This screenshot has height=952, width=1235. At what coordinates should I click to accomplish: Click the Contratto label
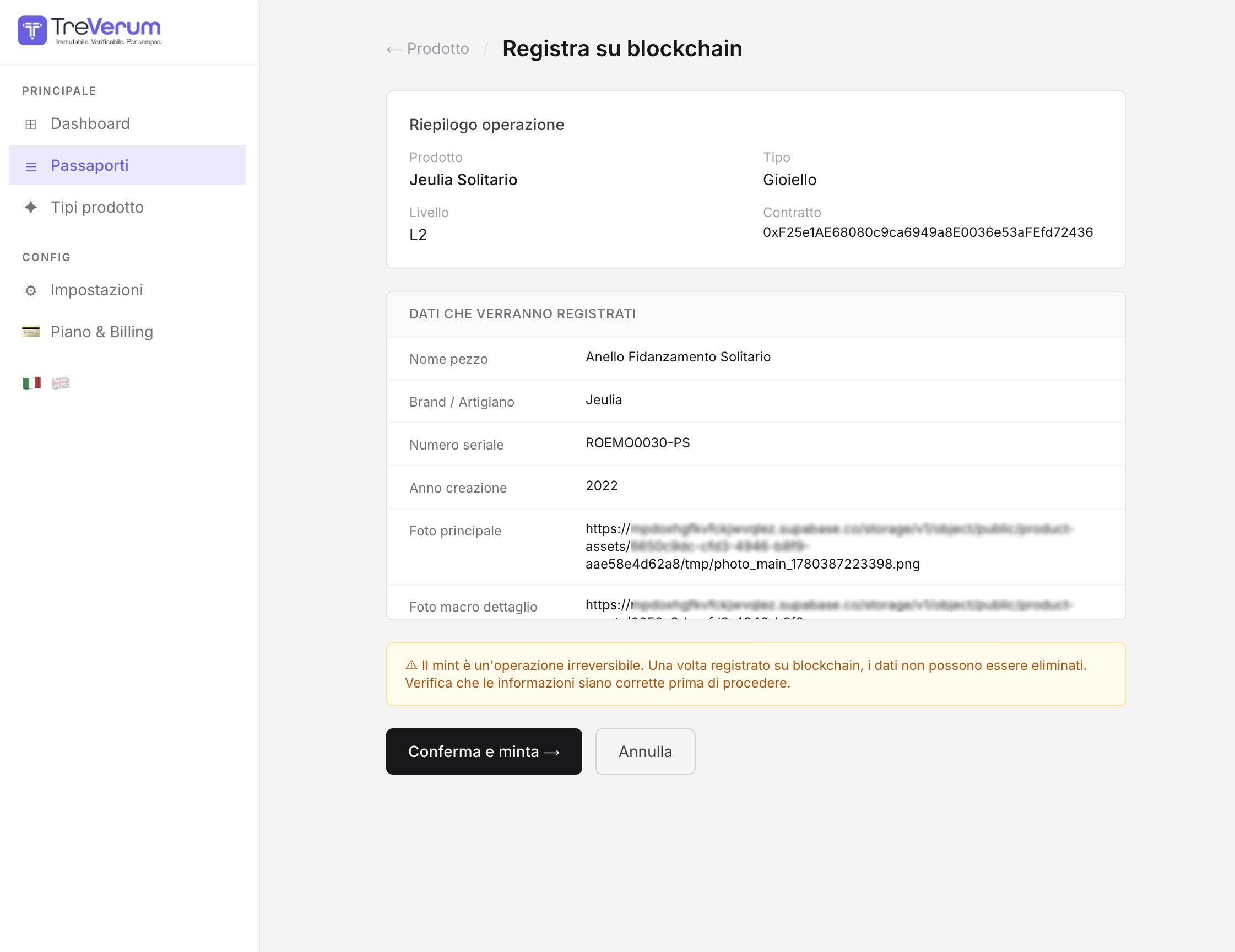click(792, 213)
